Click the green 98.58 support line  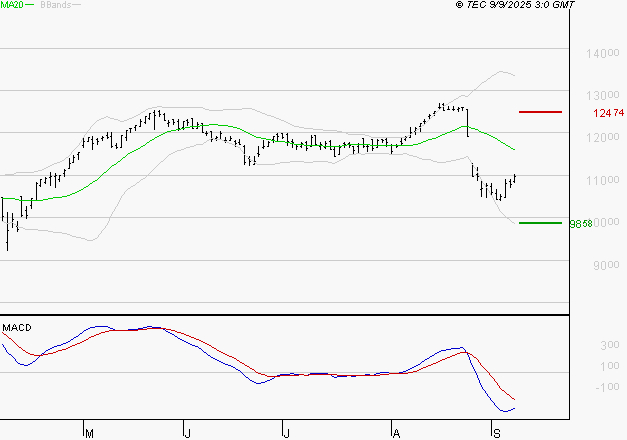(540, 223)
